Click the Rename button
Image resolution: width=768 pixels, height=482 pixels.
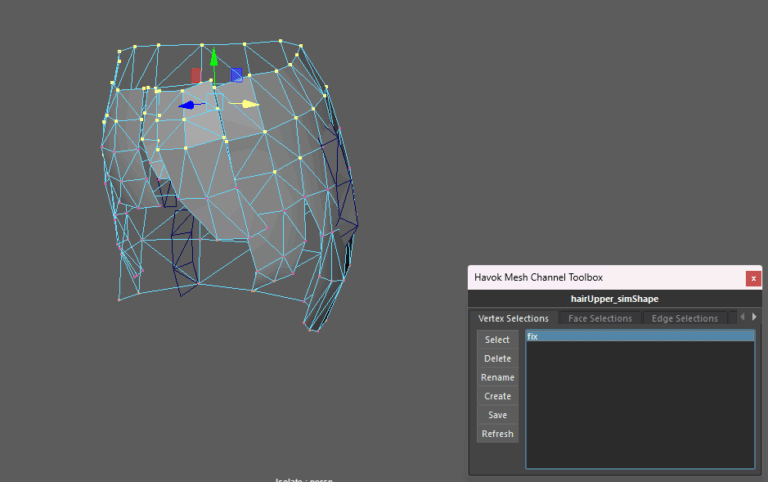(x=497, y=378)
